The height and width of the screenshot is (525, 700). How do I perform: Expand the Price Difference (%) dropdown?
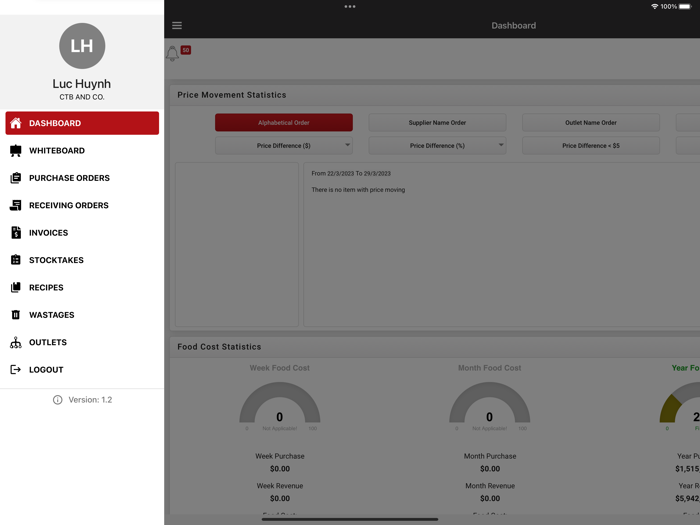pos(438,146)
